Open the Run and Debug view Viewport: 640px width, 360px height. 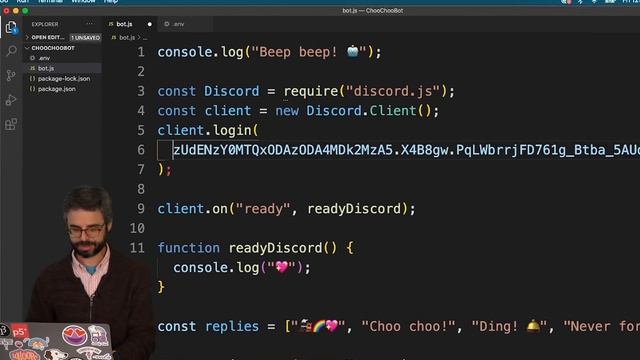pos(11,100)
